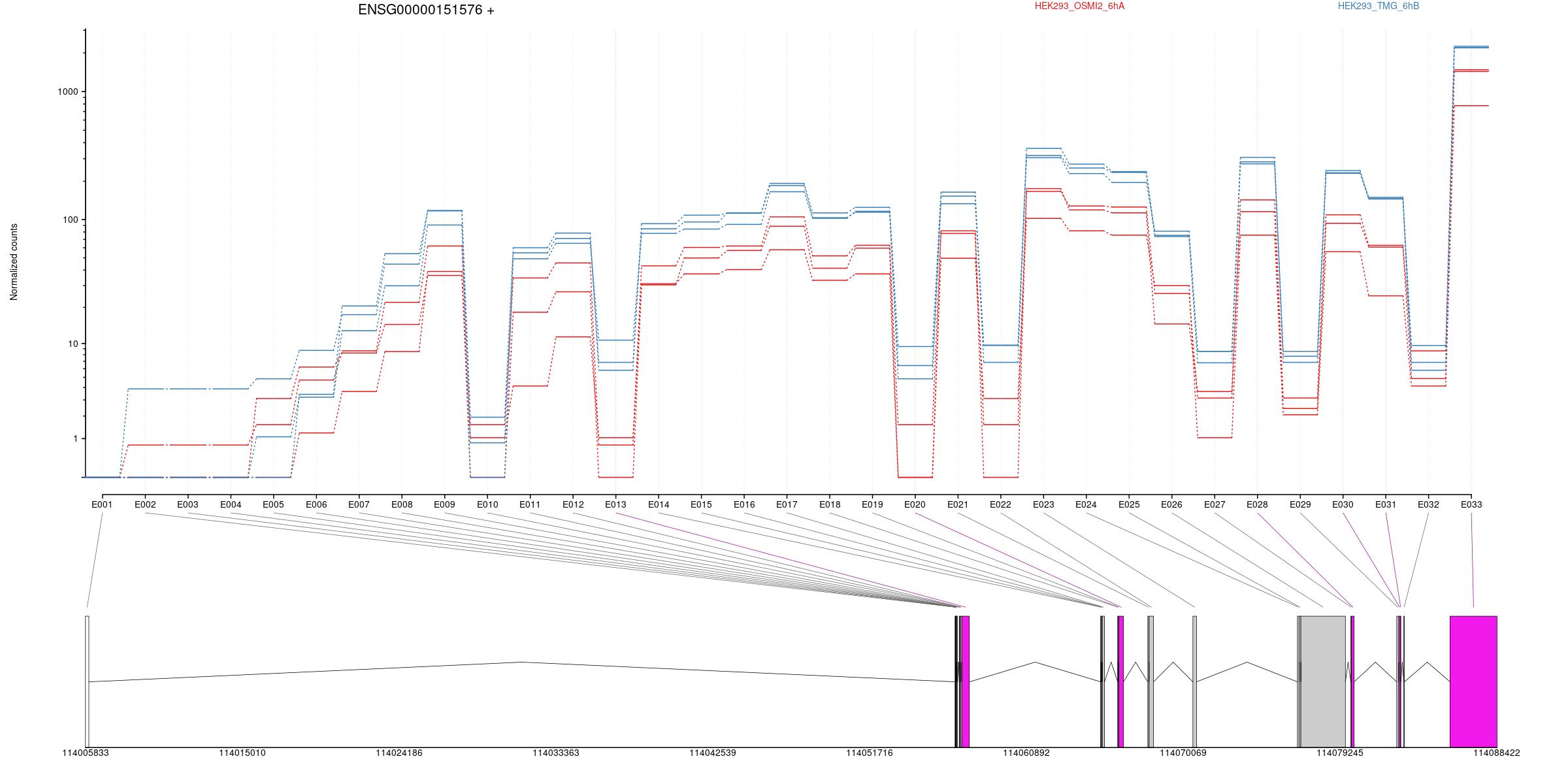The image size is (1568, 784).
Task: Click exon label E027
Action: click(x=1215, y=504)
